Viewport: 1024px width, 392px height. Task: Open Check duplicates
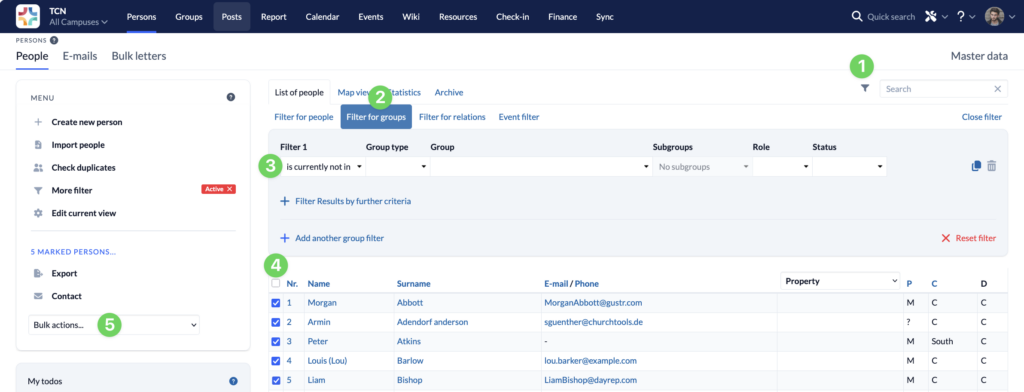84,168
